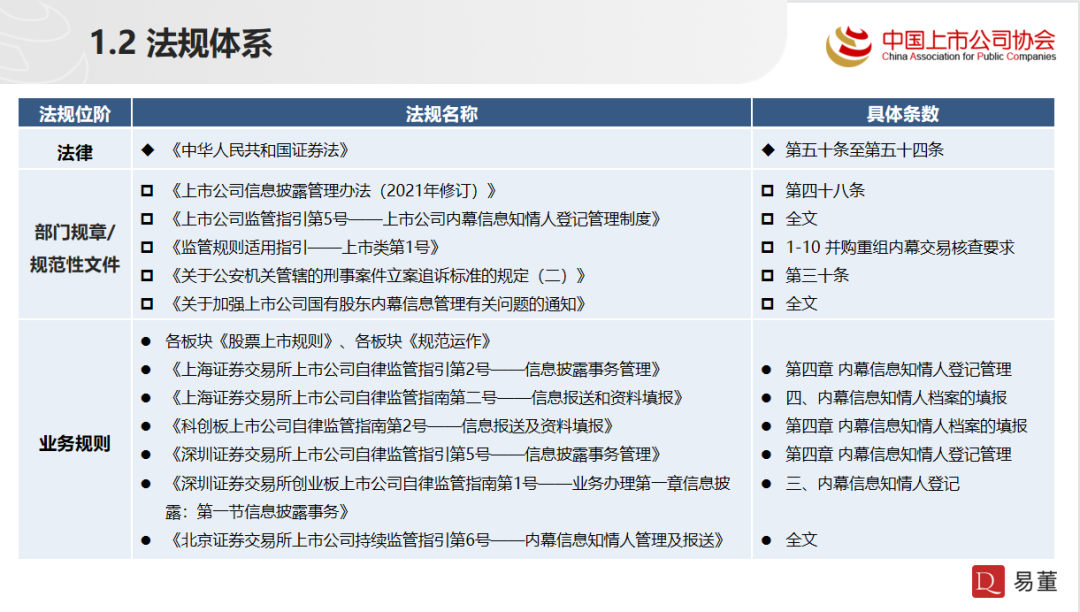Click the China Association for Public Companies logo
Image resolution: width=1080 pixels, height=612 pixels.
(940, 43)
